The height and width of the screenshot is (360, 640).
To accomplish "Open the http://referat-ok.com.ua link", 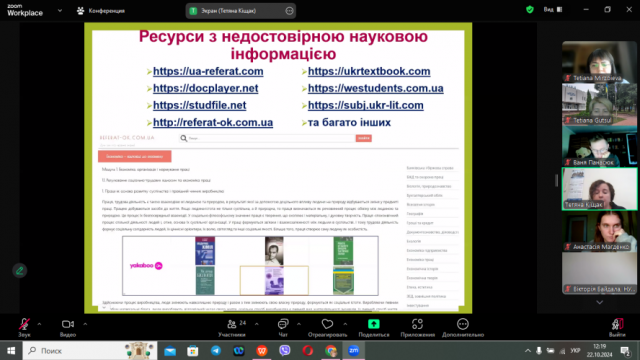I will tap(213, 122).
